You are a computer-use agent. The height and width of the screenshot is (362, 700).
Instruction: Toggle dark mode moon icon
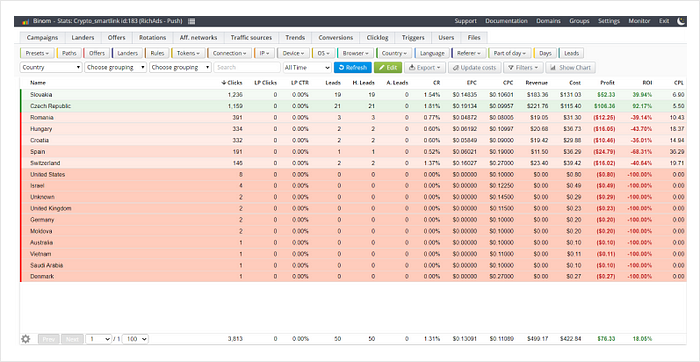tap(681, 21)
